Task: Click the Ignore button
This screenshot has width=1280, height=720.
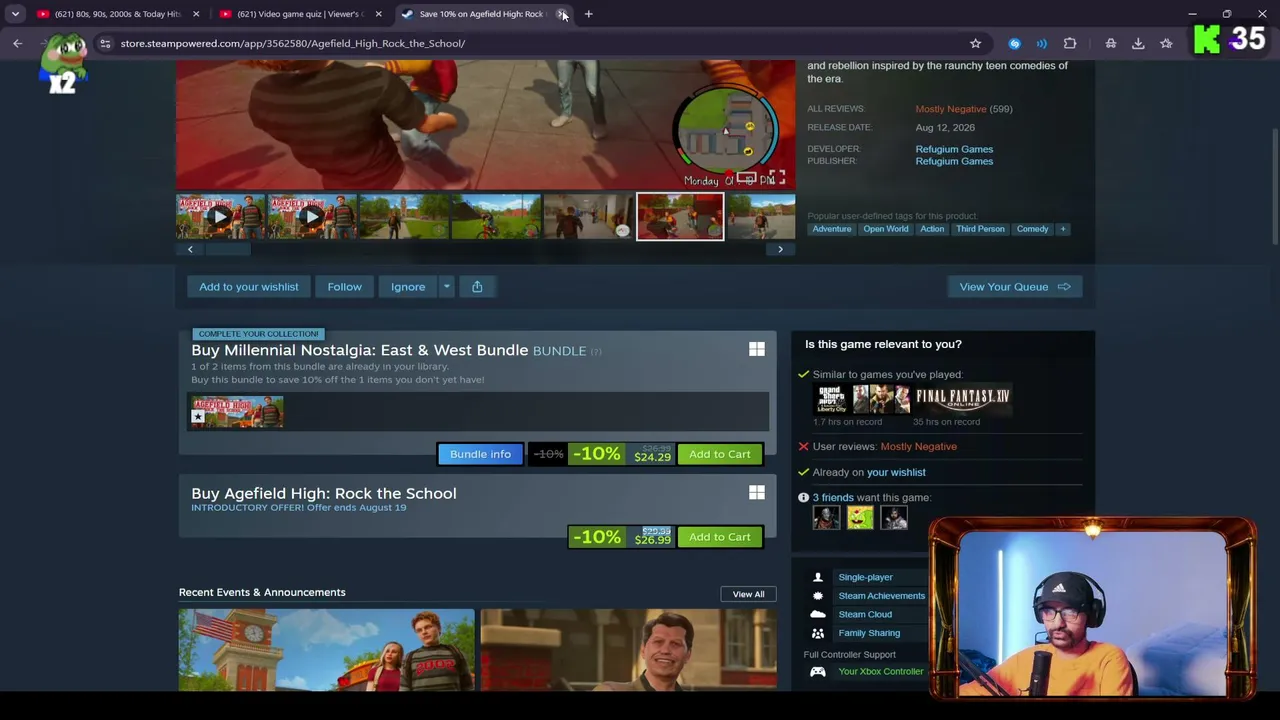Action: 408,287
